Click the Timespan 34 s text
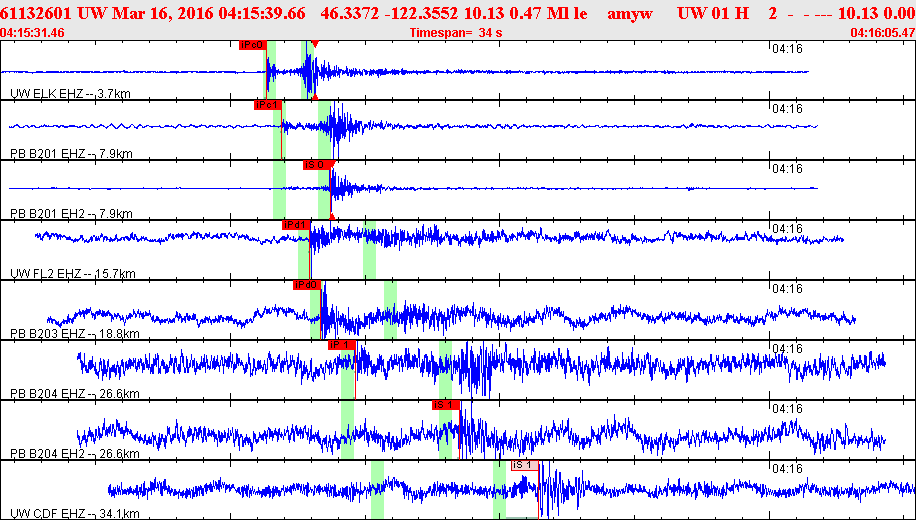 [x=456, y=33]
